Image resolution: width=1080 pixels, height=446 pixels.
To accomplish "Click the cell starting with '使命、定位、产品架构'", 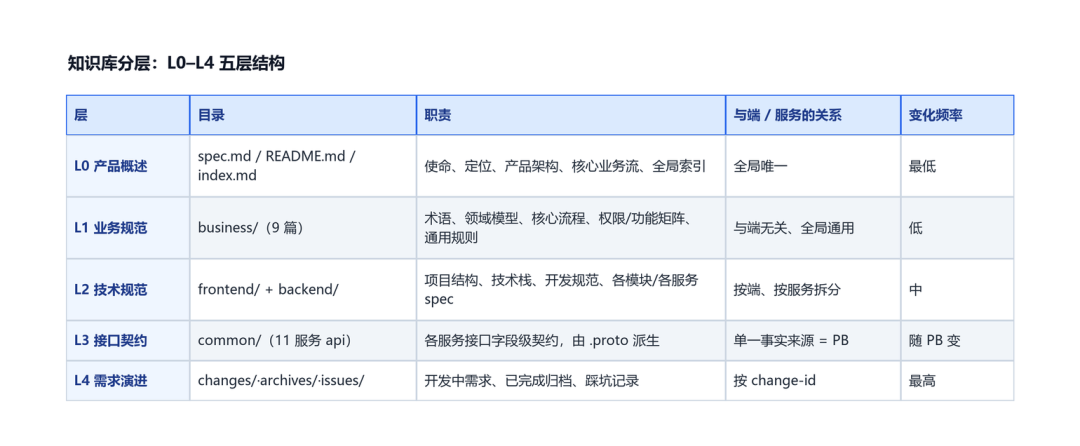I will tap(571, 167).
